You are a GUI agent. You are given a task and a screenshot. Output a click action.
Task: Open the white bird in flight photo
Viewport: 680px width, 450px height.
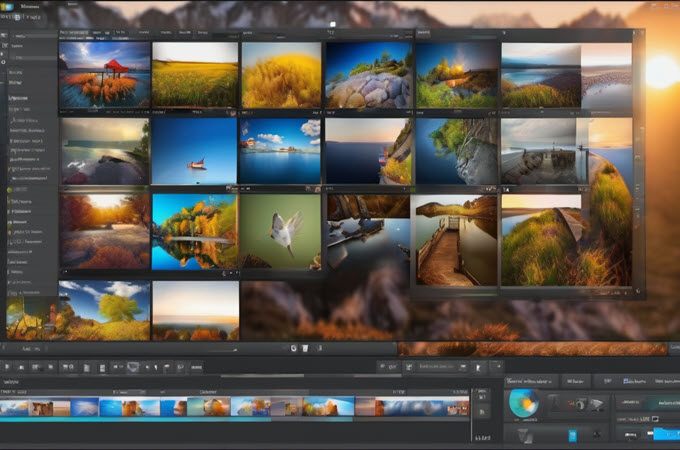(281, 231)
